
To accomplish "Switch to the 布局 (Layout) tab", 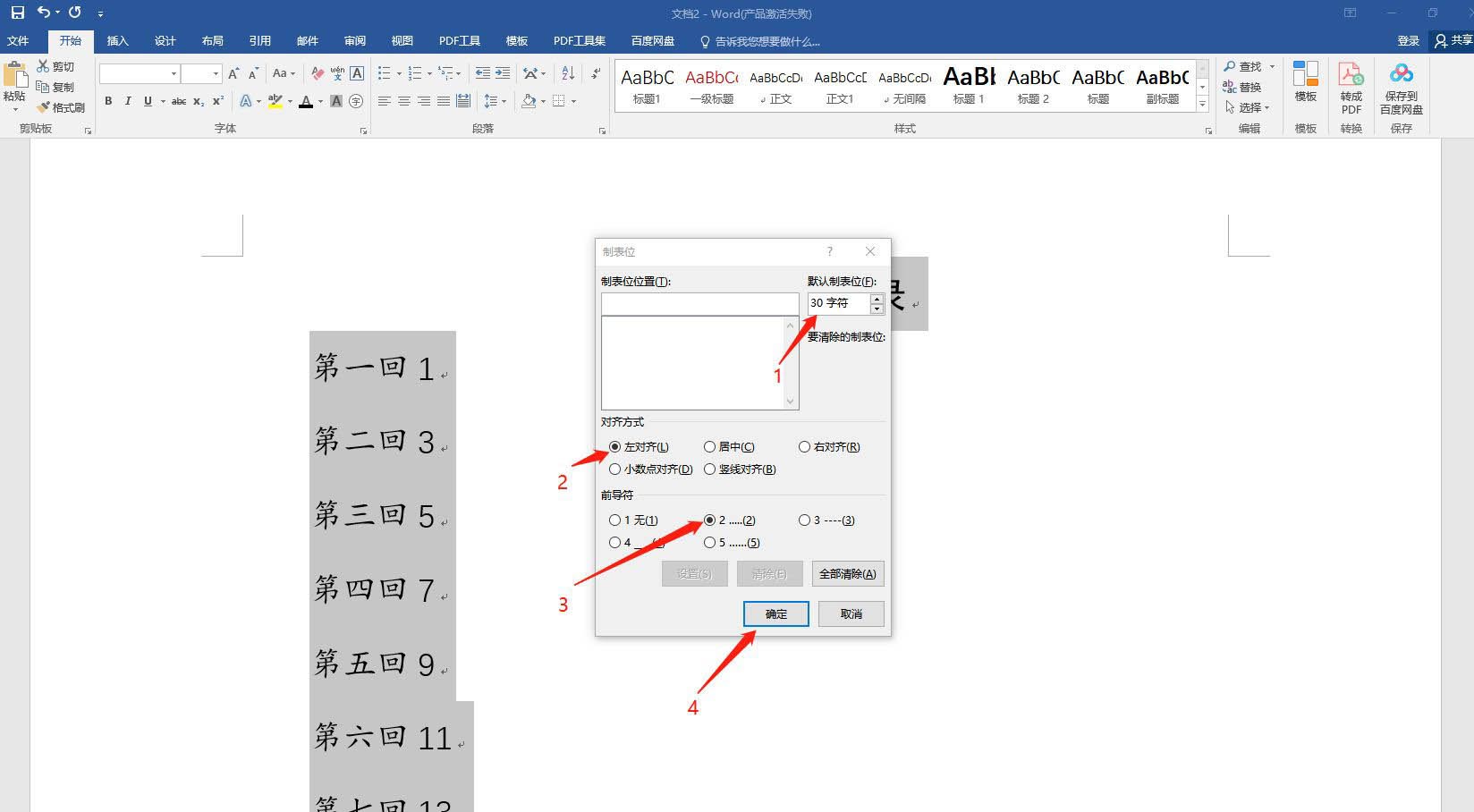I will 212,41.
